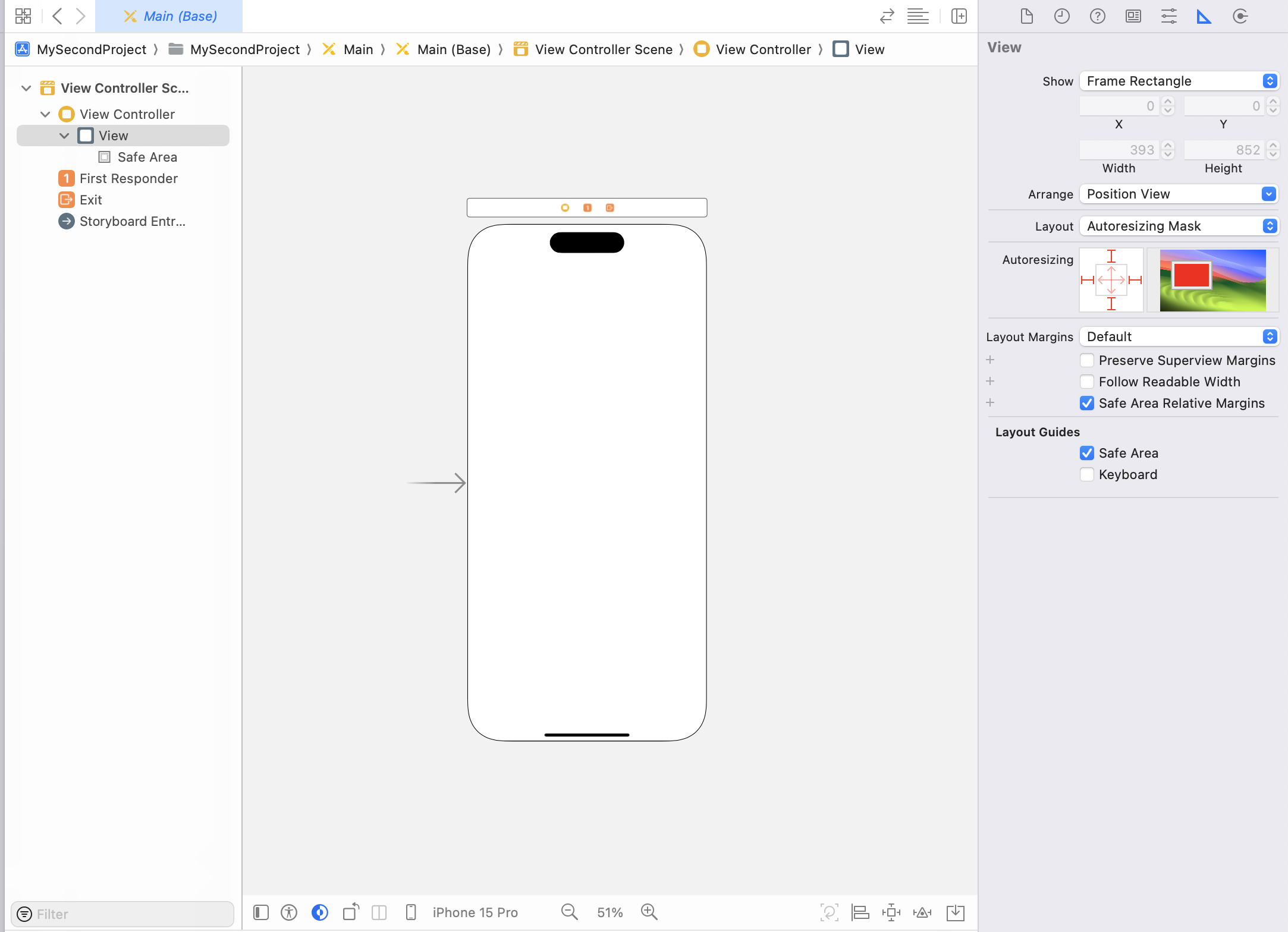Image resolution: width=1288 pixels, height=932 pixels.
Task: Open the Align constraints icon
Action: coord(860,912)
